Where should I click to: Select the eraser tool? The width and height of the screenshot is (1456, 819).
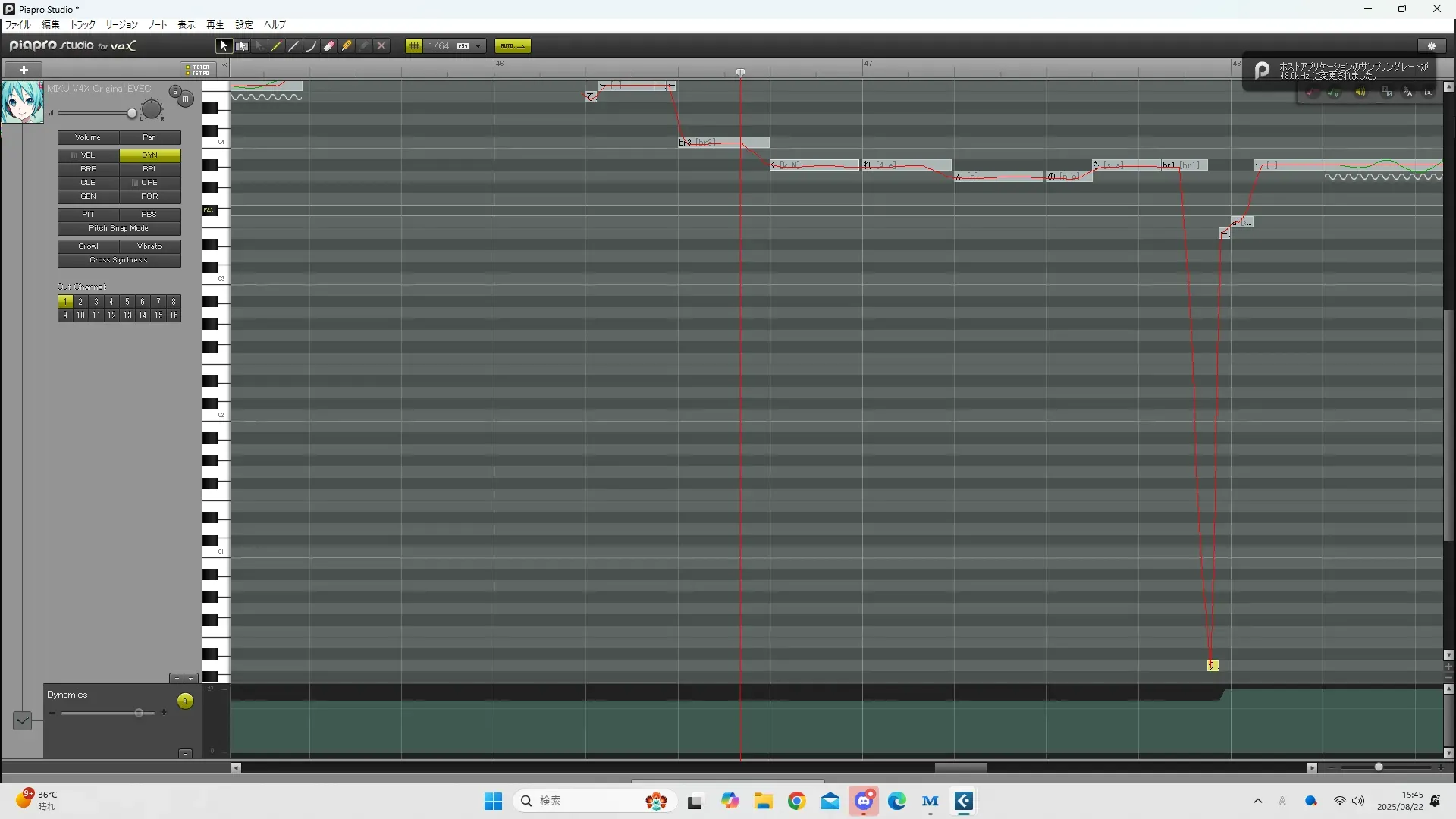tap(329, 46)
